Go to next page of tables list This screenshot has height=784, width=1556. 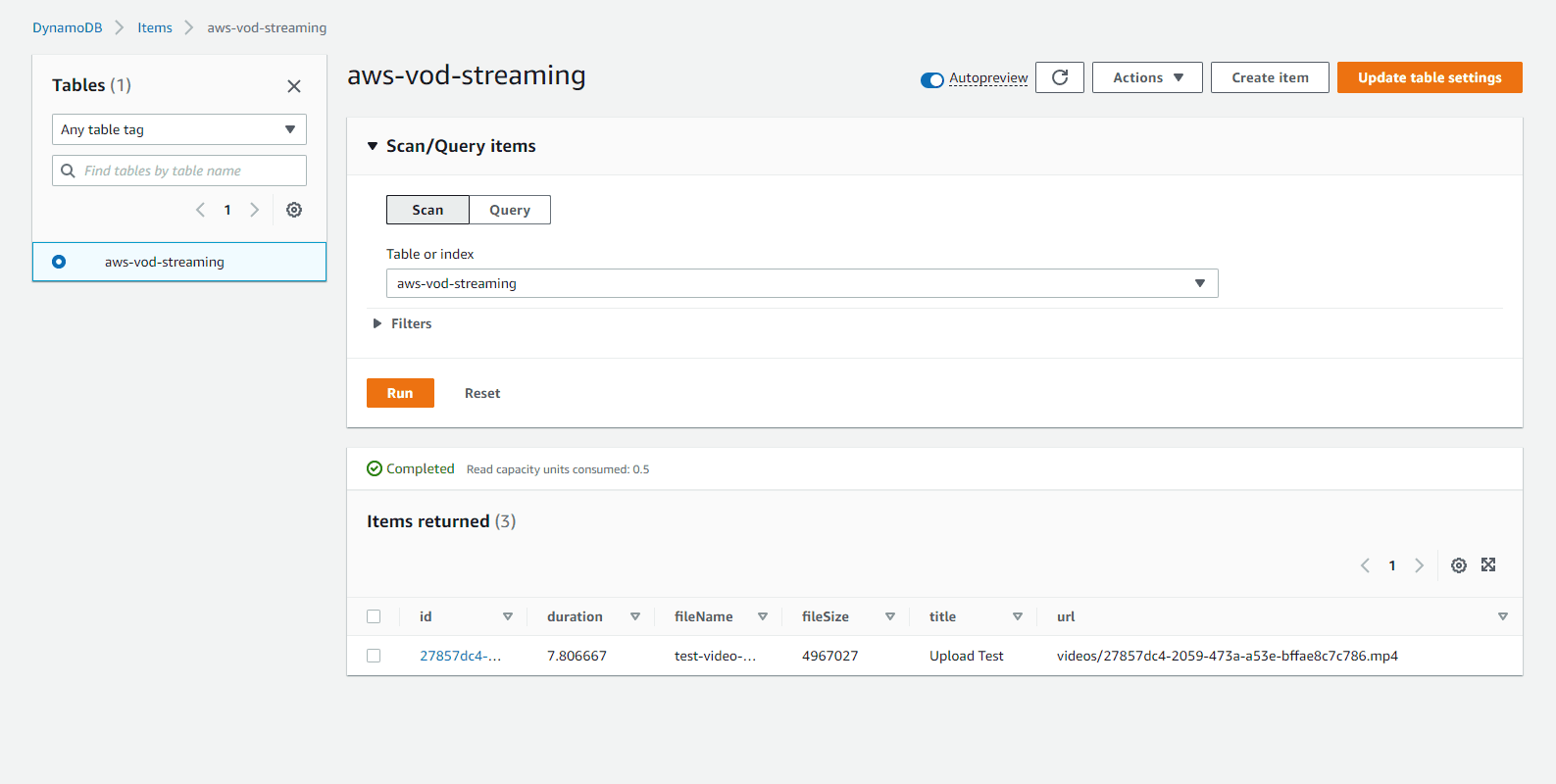click(x=255, y=210)
